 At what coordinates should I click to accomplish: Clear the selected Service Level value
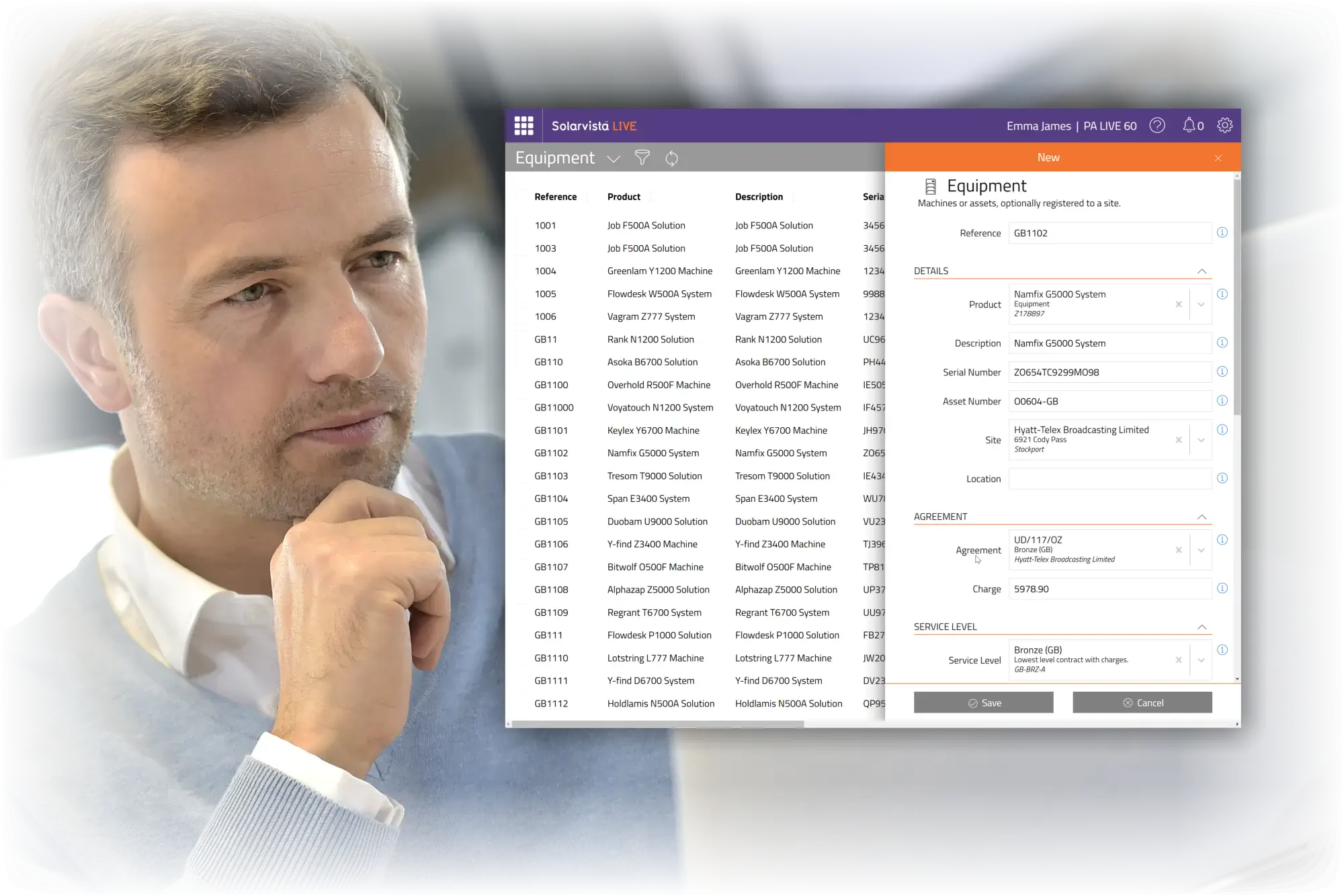pyautogui.click(x=1178, y=660)
